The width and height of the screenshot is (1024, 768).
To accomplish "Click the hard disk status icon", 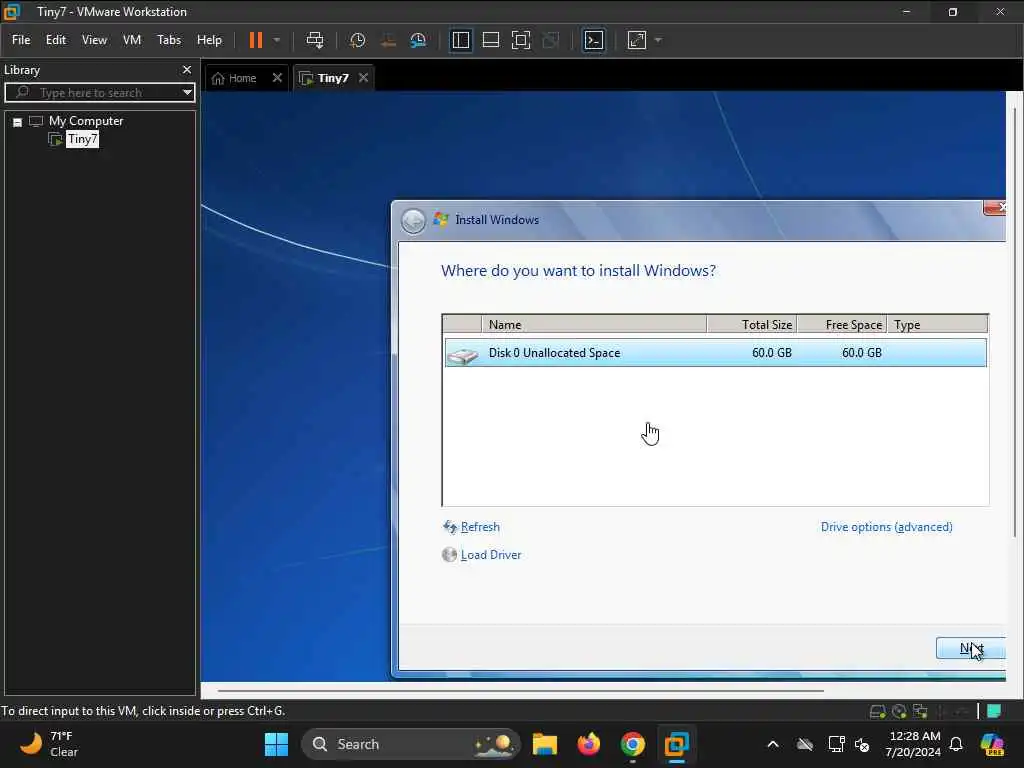I will (878, 711).
